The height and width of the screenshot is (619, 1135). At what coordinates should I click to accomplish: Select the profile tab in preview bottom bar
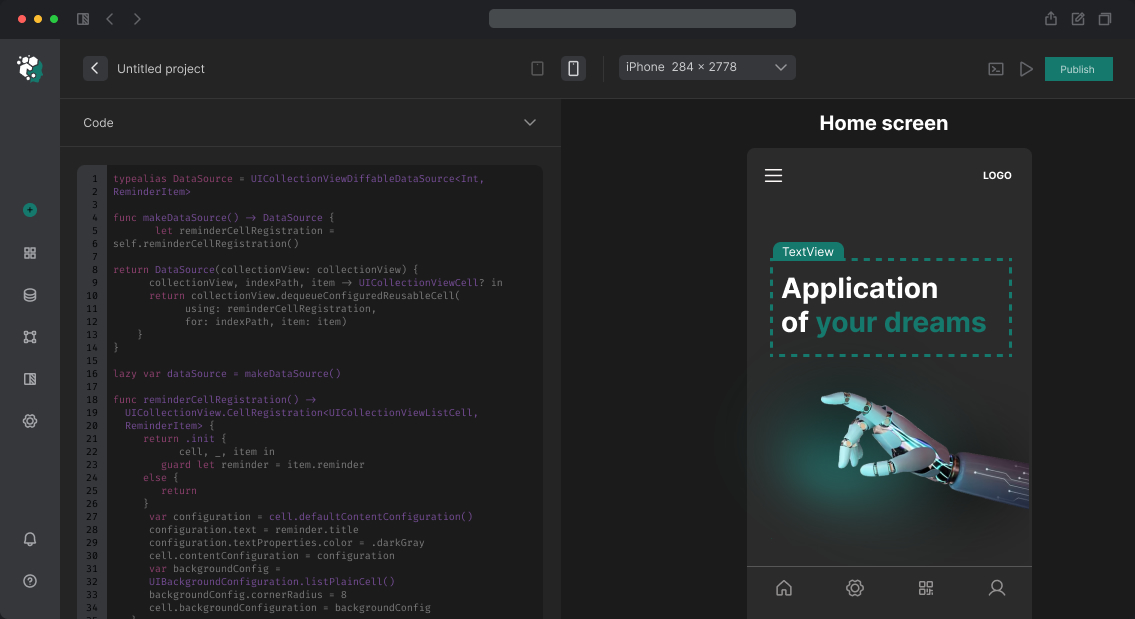[996, 588]
